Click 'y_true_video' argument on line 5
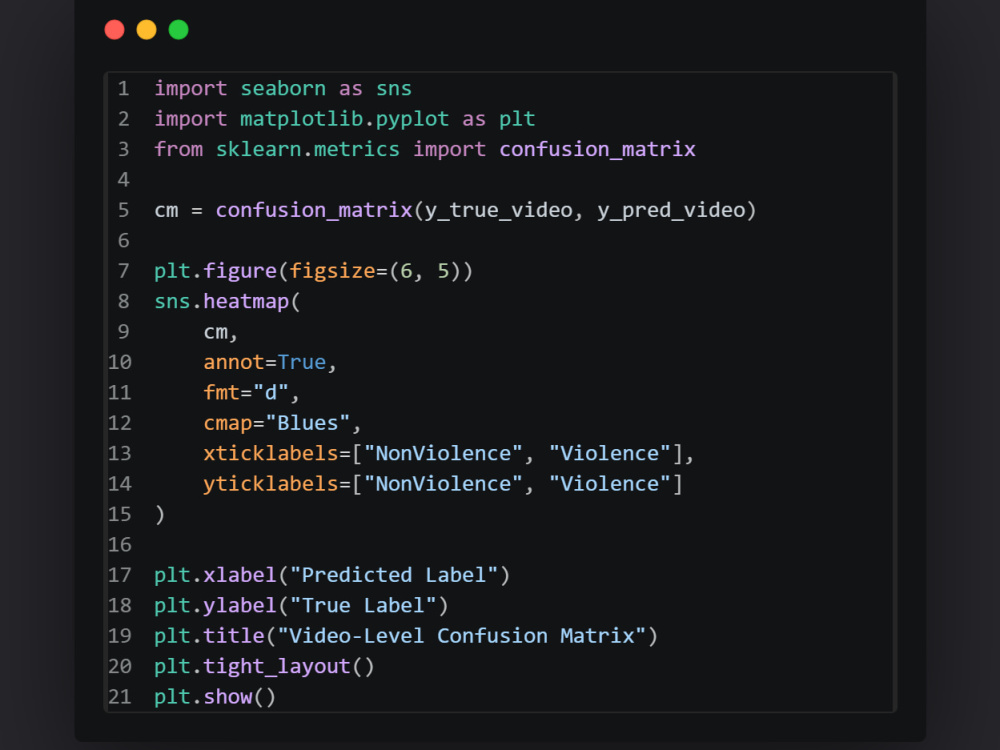Image resolution: width=1000 pixels, height=750 pixels. (x=499, y=210)
